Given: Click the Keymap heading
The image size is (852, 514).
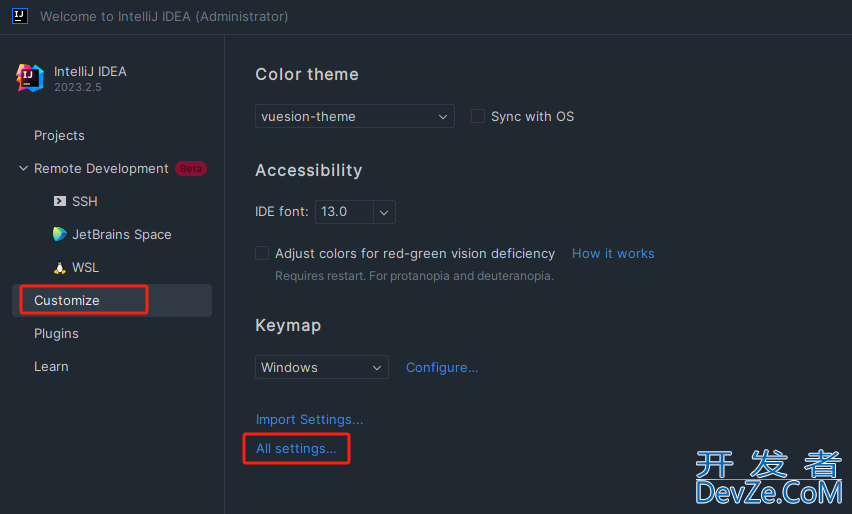Looking at the screenshot, I should click(x=288, y=325).
